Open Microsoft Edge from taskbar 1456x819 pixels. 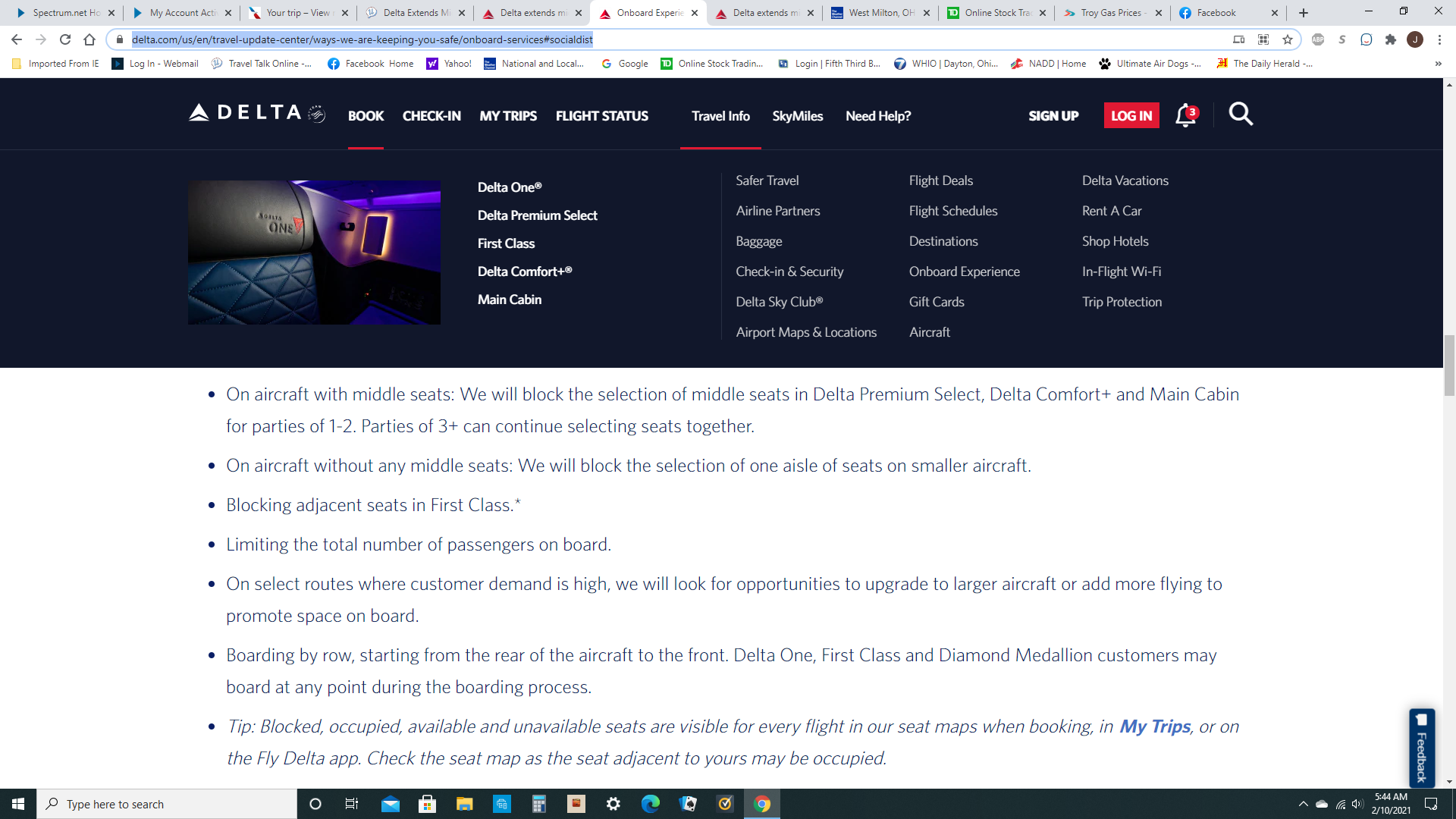tap(650, 804)
